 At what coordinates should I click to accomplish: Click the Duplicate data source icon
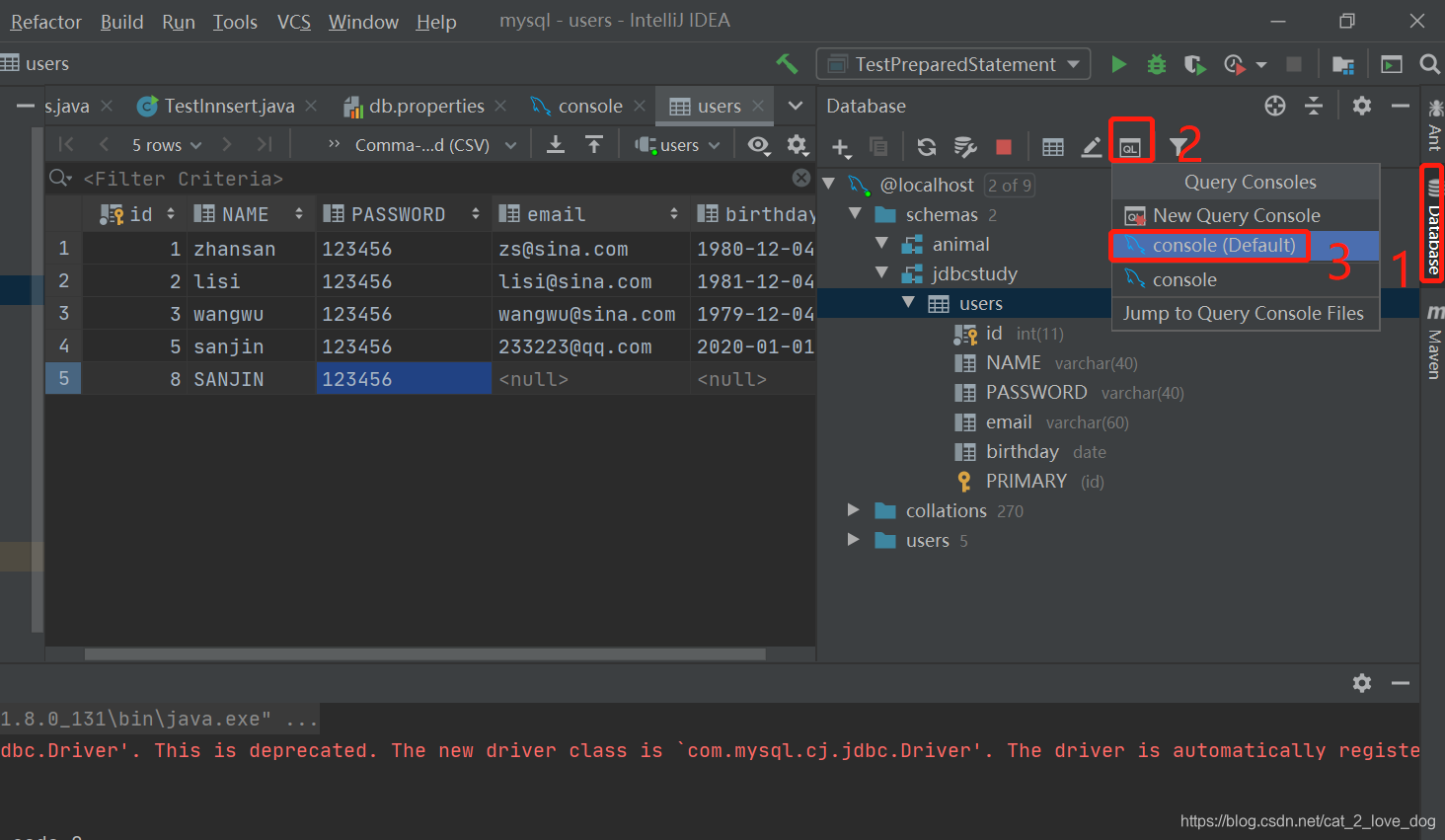pos(878,147)
